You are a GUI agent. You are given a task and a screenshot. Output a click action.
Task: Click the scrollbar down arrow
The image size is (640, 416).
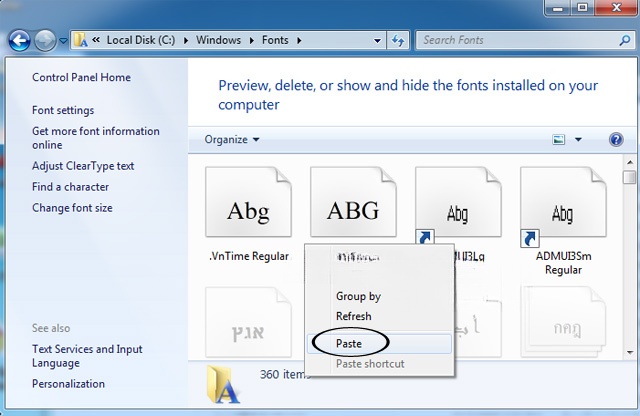point(630,353)
